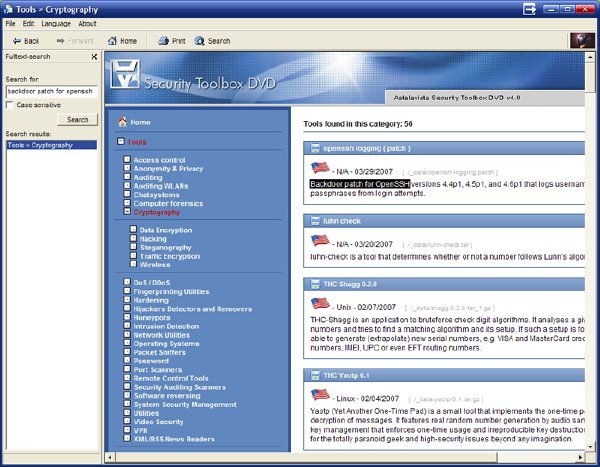This screenshot has width=600, height=467.
Task: Open the Language menu
Action: click(x=56, y=23)
